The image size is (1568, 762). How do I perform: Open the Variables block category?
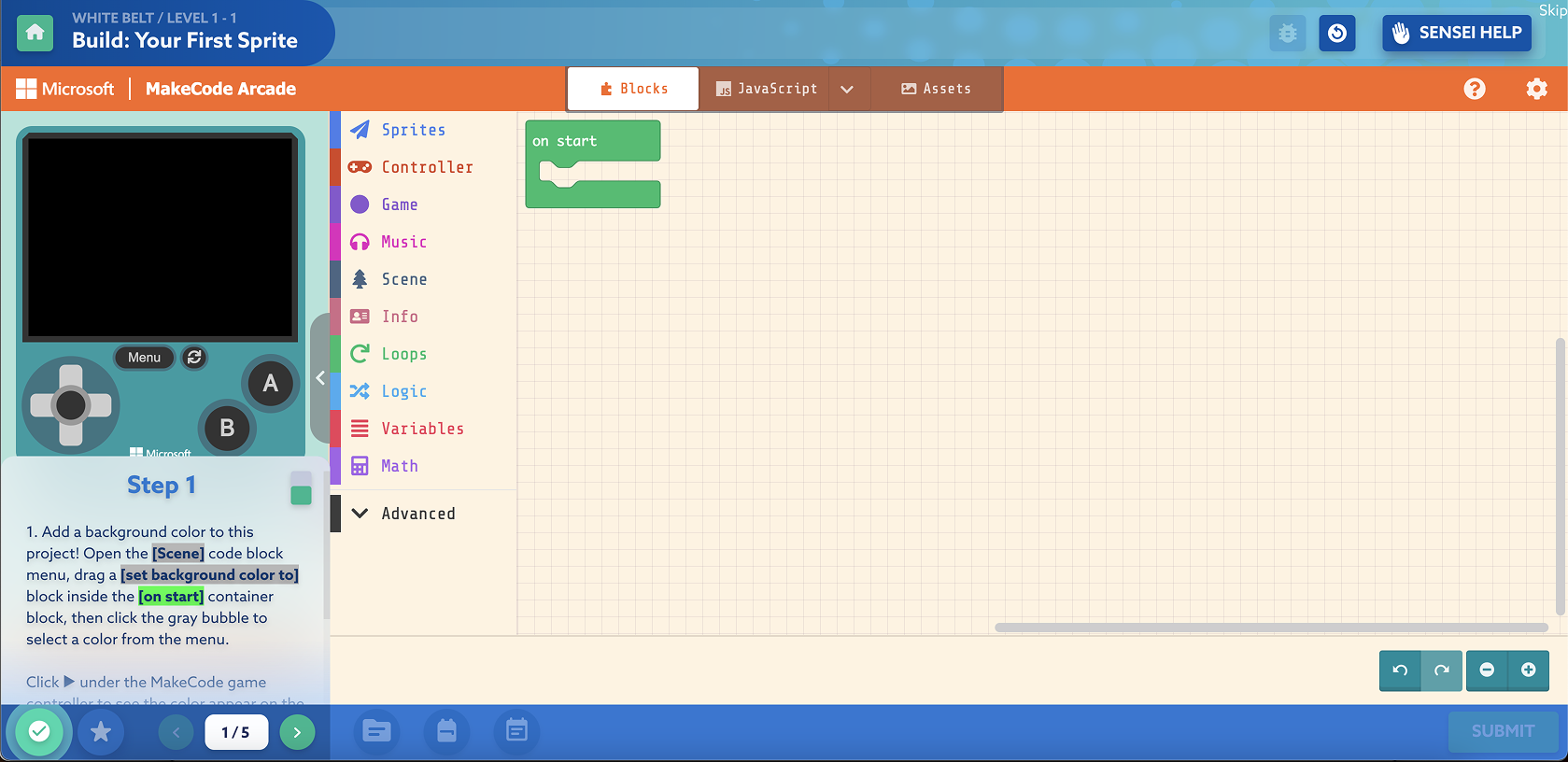point(424,429)
